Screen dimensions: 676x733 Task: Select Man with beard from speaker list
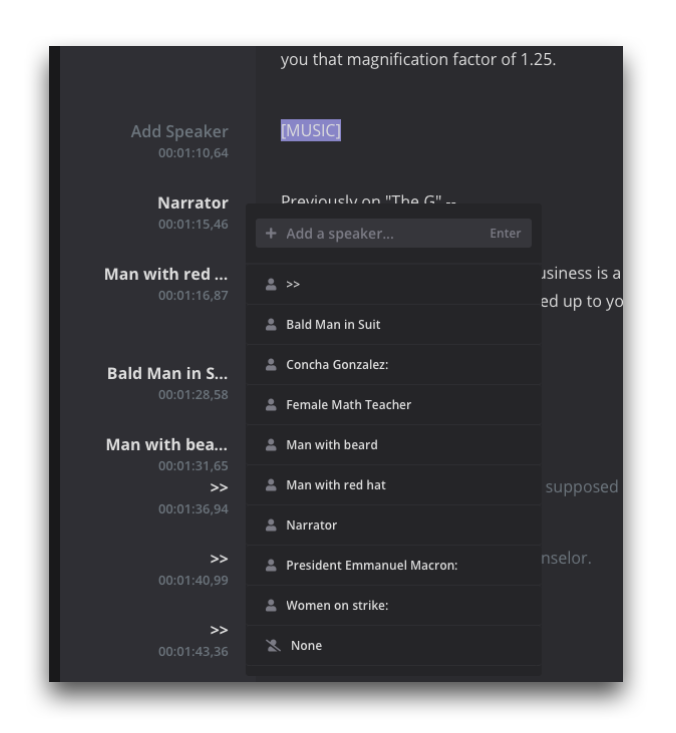393,445
